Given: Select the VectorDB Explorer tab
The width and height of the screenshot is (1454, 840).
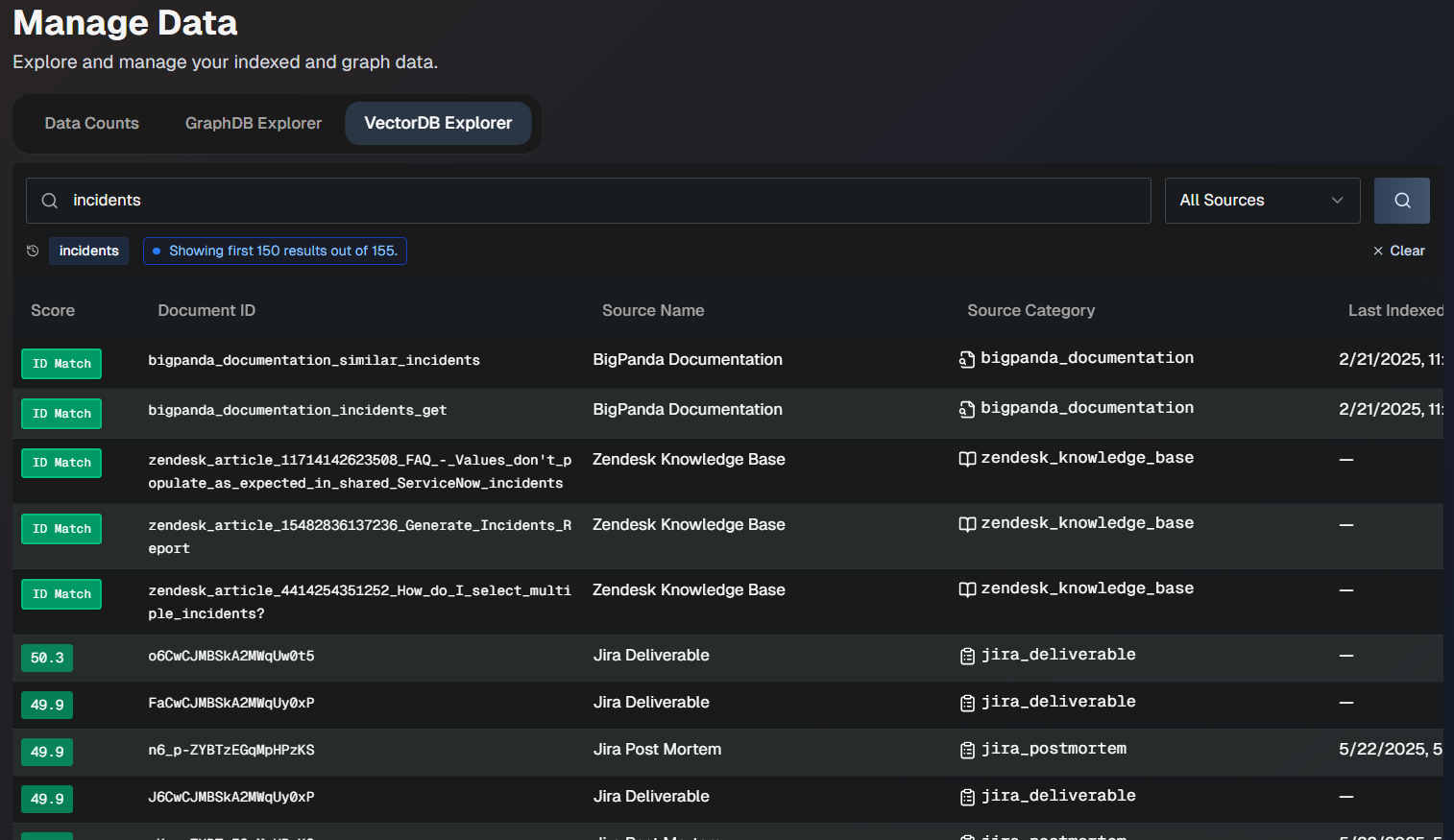Looking at the screenshot, I should [438, 123].
